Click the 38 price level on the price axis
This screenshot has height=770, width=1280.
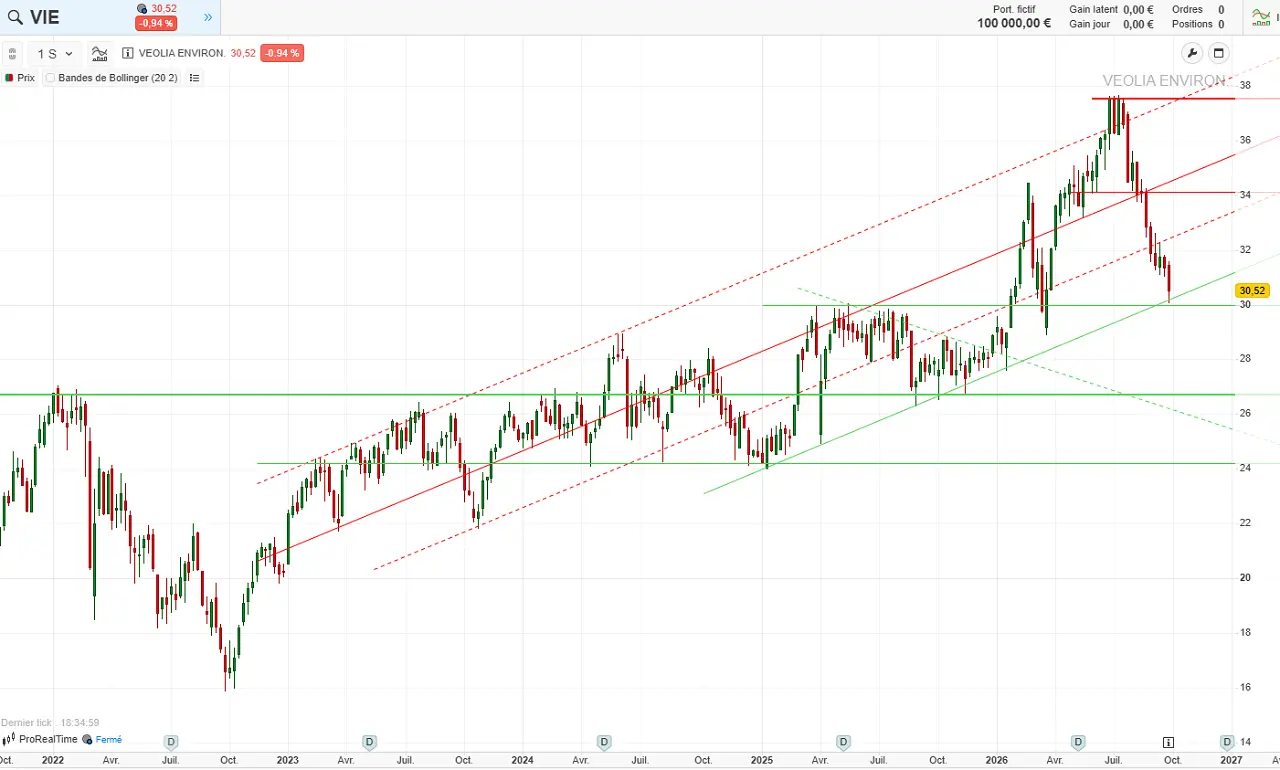click(1245, 85)
